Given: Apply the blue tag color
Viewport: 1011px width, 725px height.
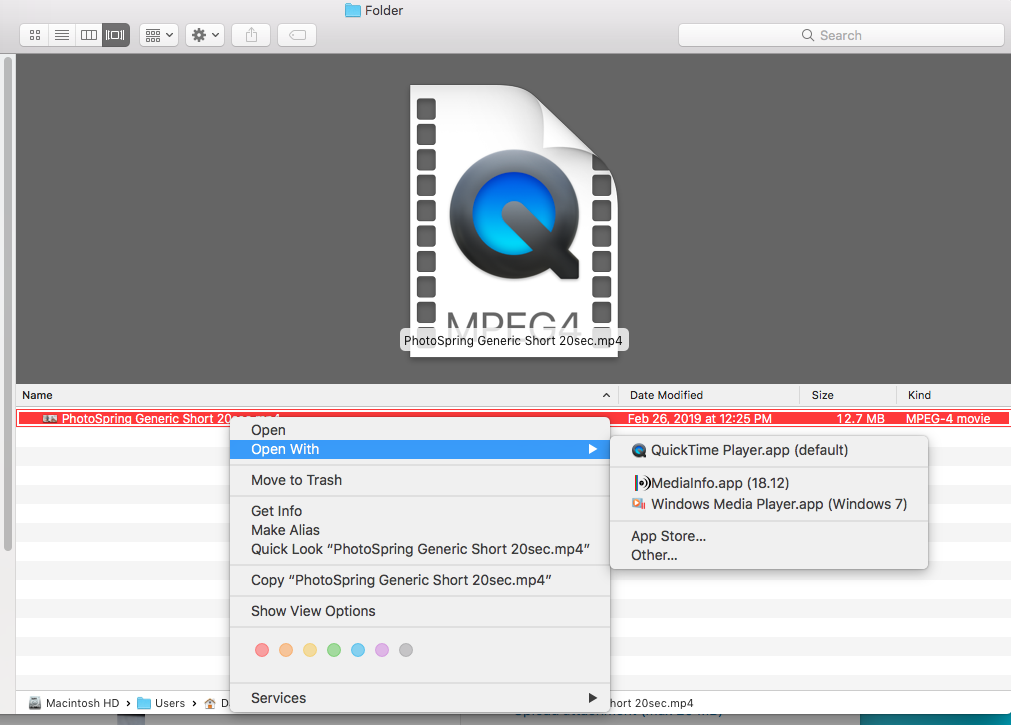Looking at the screenshot, I should pos(358,650).
